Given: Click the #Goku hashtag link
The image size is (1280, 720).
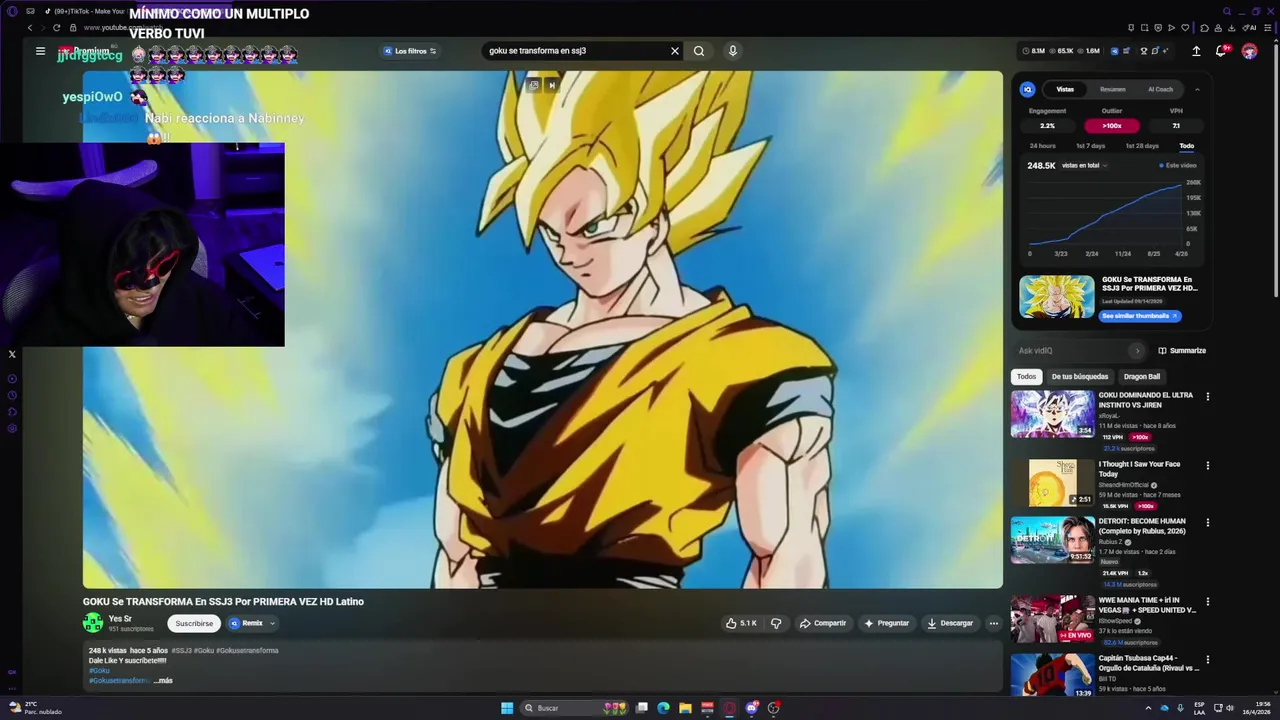Looking at the screenshot, I should click(x=99, y=671).
